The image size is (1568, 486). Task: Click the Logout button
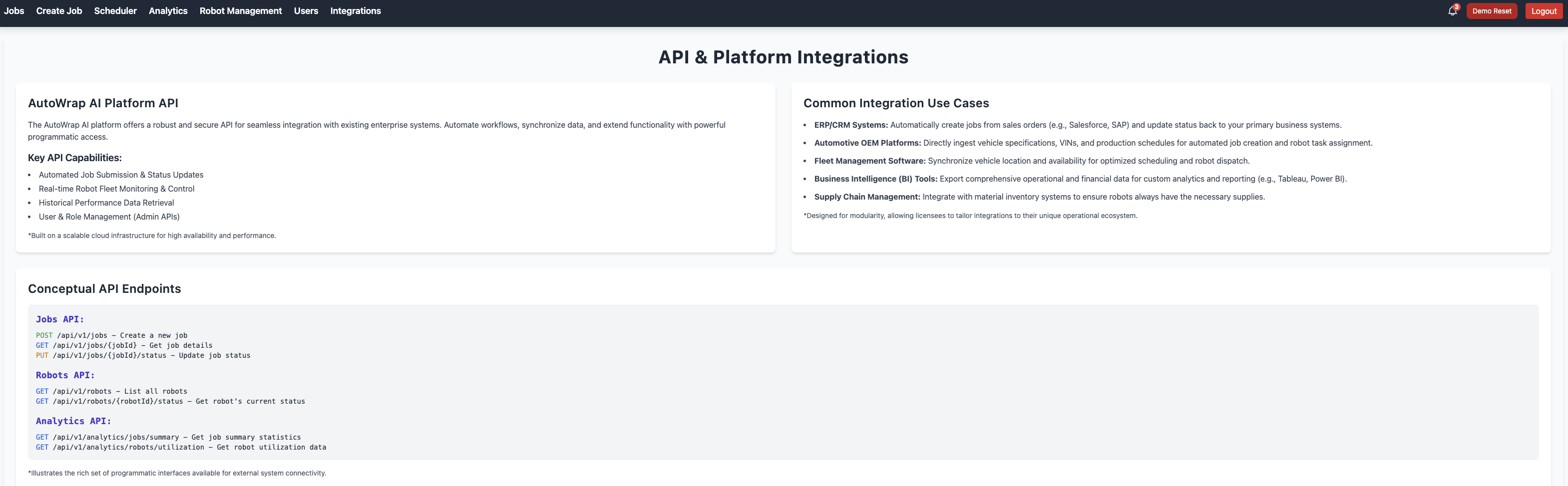(1544, 11)
